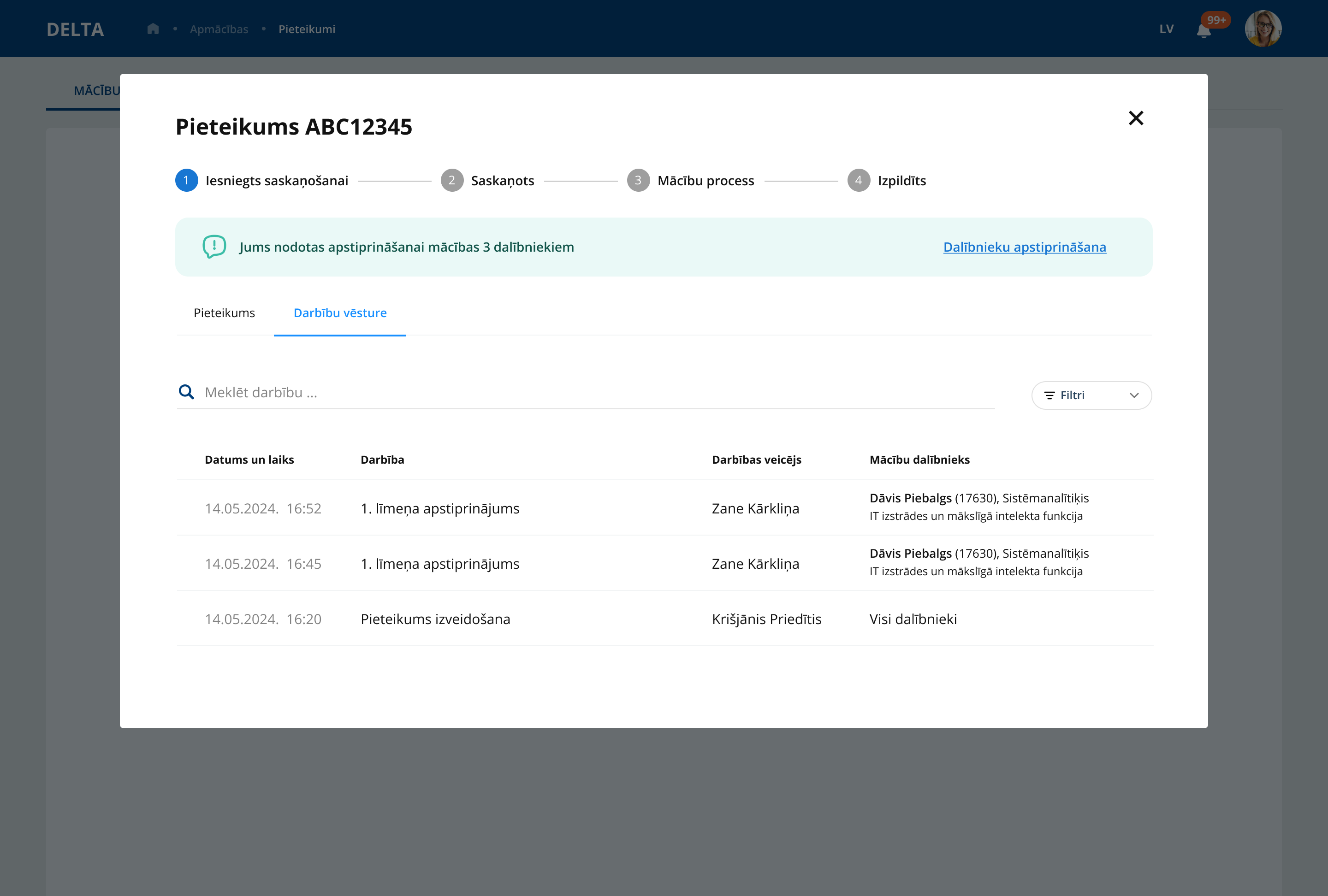Select the 14.05.2024. 16:45 timestamp

coord(263,564)
